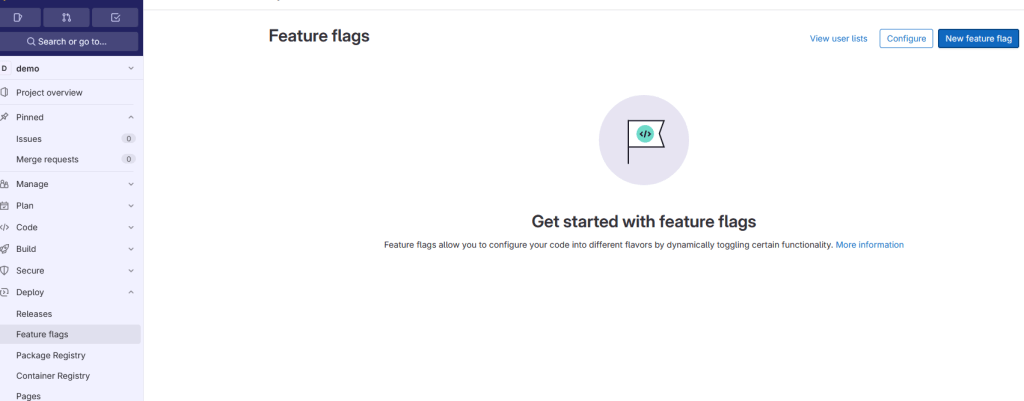Click the Secure shield icon in sidebar

tap(5, 271)
